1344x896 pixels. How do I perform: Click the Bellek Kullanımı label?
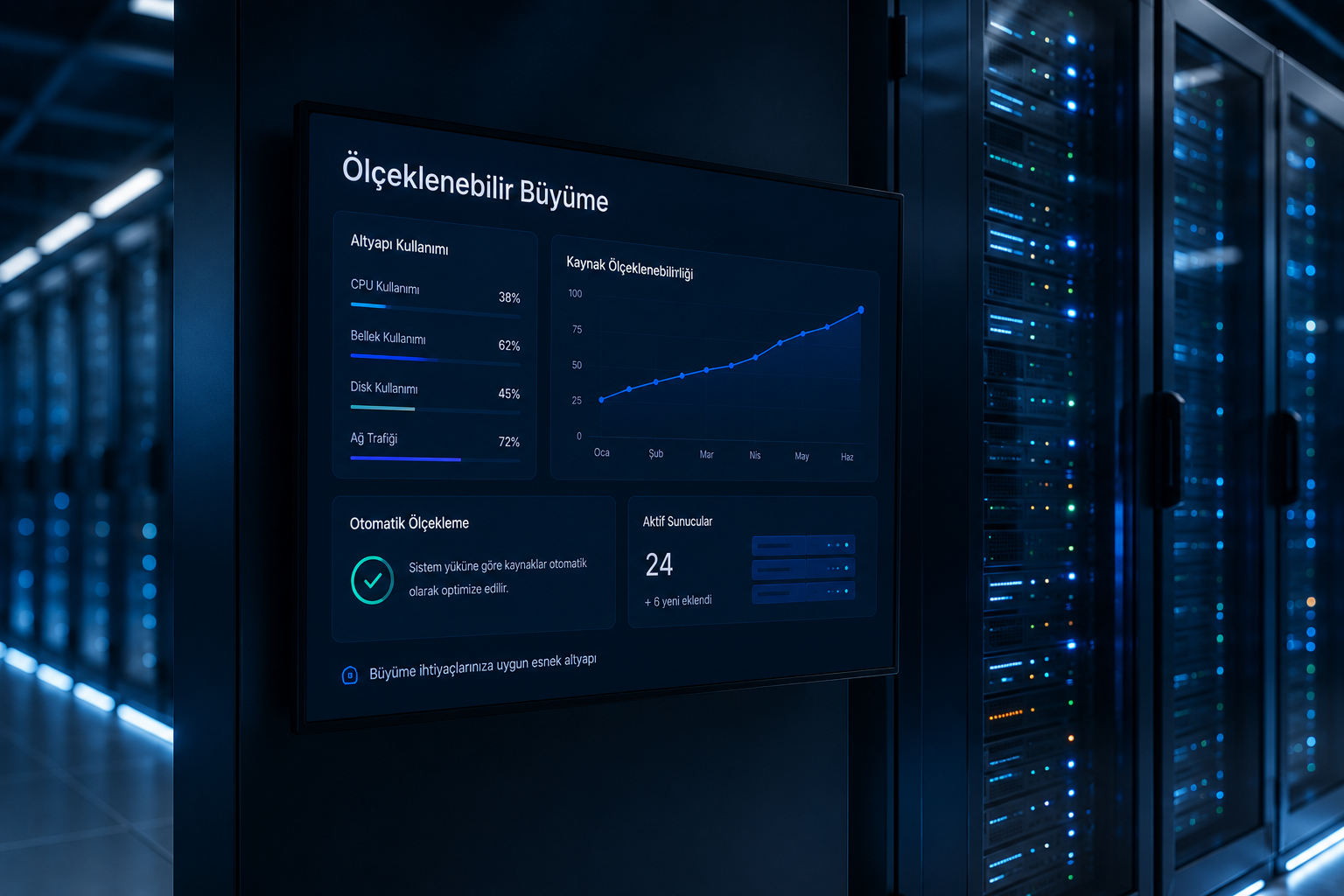[x=388, y=337]
